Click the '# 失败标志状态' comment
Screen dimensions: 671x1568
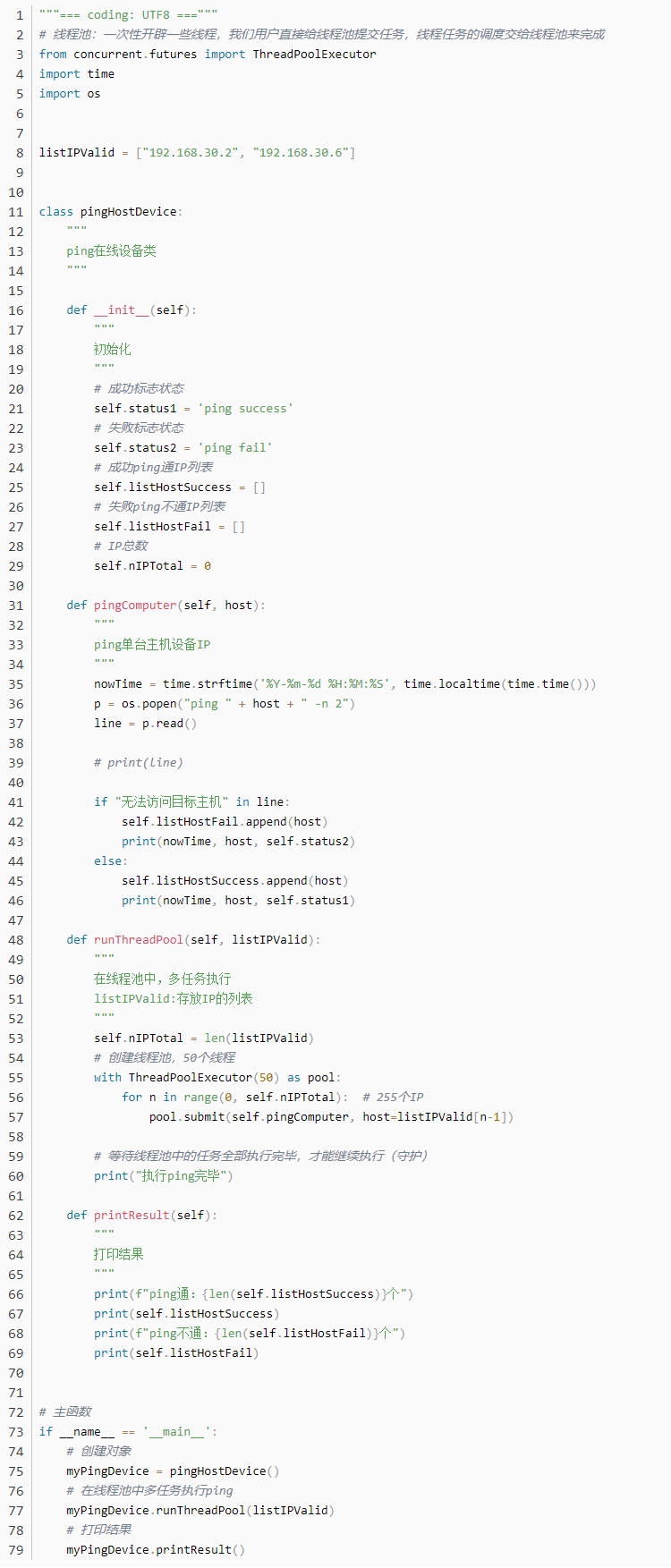click(x=139, y=428)
